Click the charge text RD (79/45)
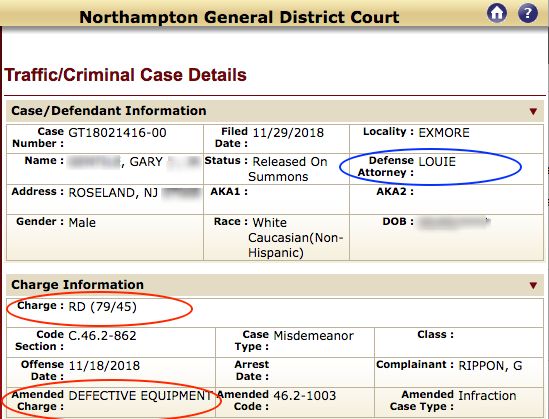Screen dimensions: 549x419 click(103, 307)
